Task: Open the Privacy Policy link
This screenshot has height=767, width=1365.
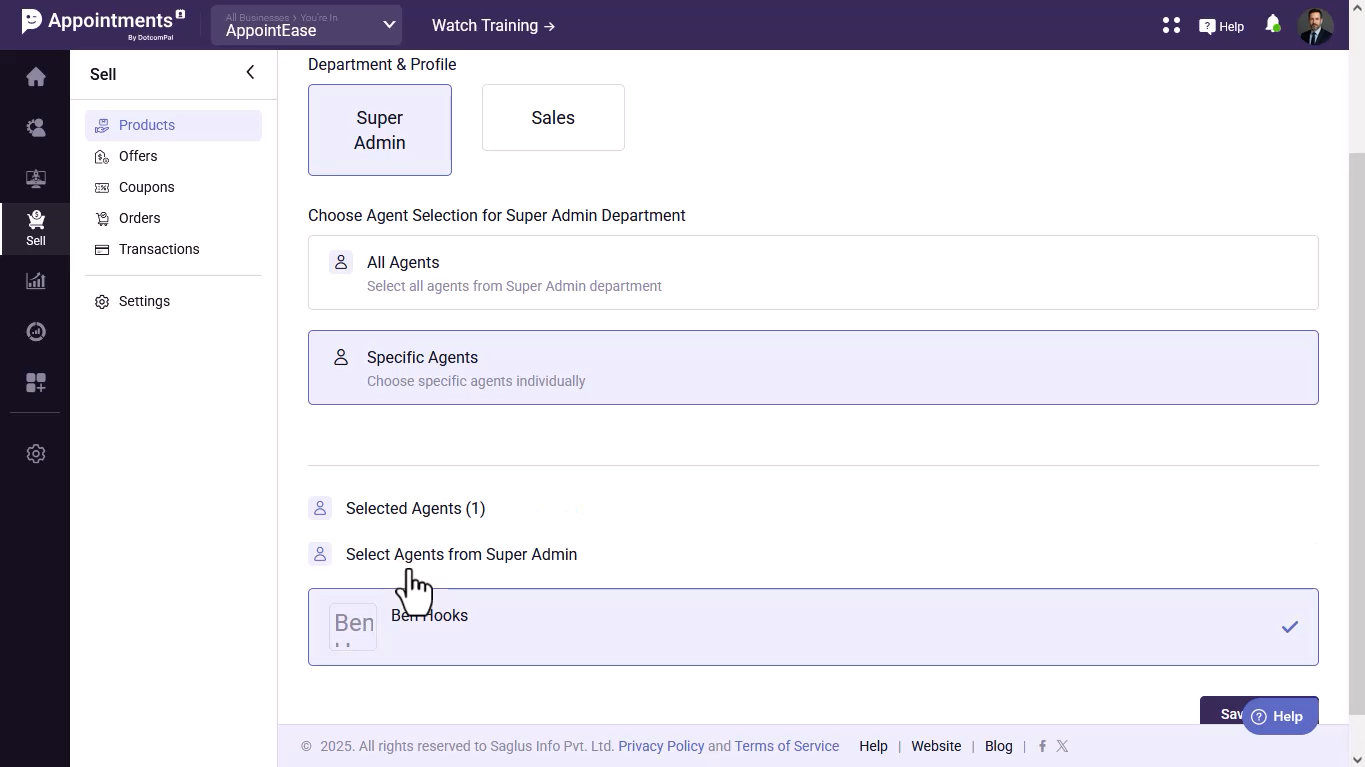Action: click(661, 746)
